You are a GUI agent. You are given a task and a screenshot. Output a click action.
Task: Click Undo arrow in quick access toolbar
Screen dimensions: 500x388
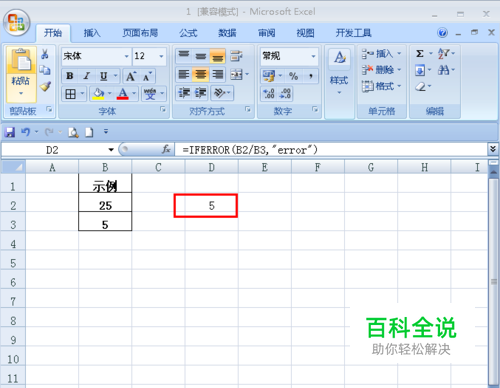point(25,132)
